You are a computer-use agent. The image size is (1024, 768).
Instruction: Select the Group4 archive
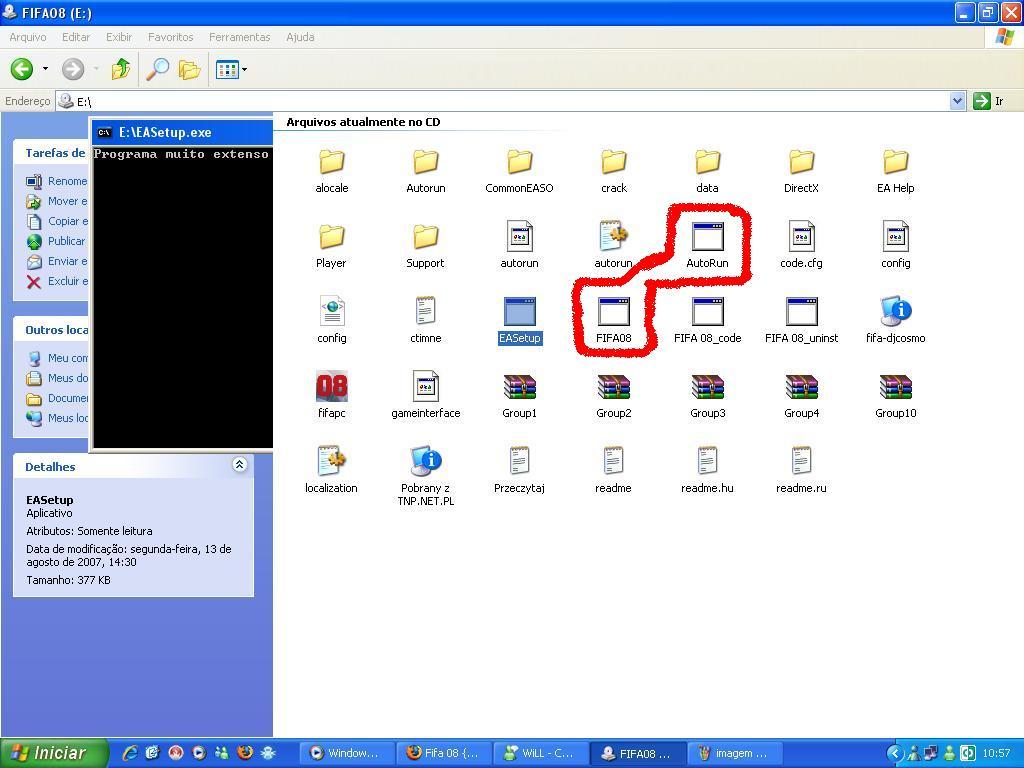pos(801,396)
